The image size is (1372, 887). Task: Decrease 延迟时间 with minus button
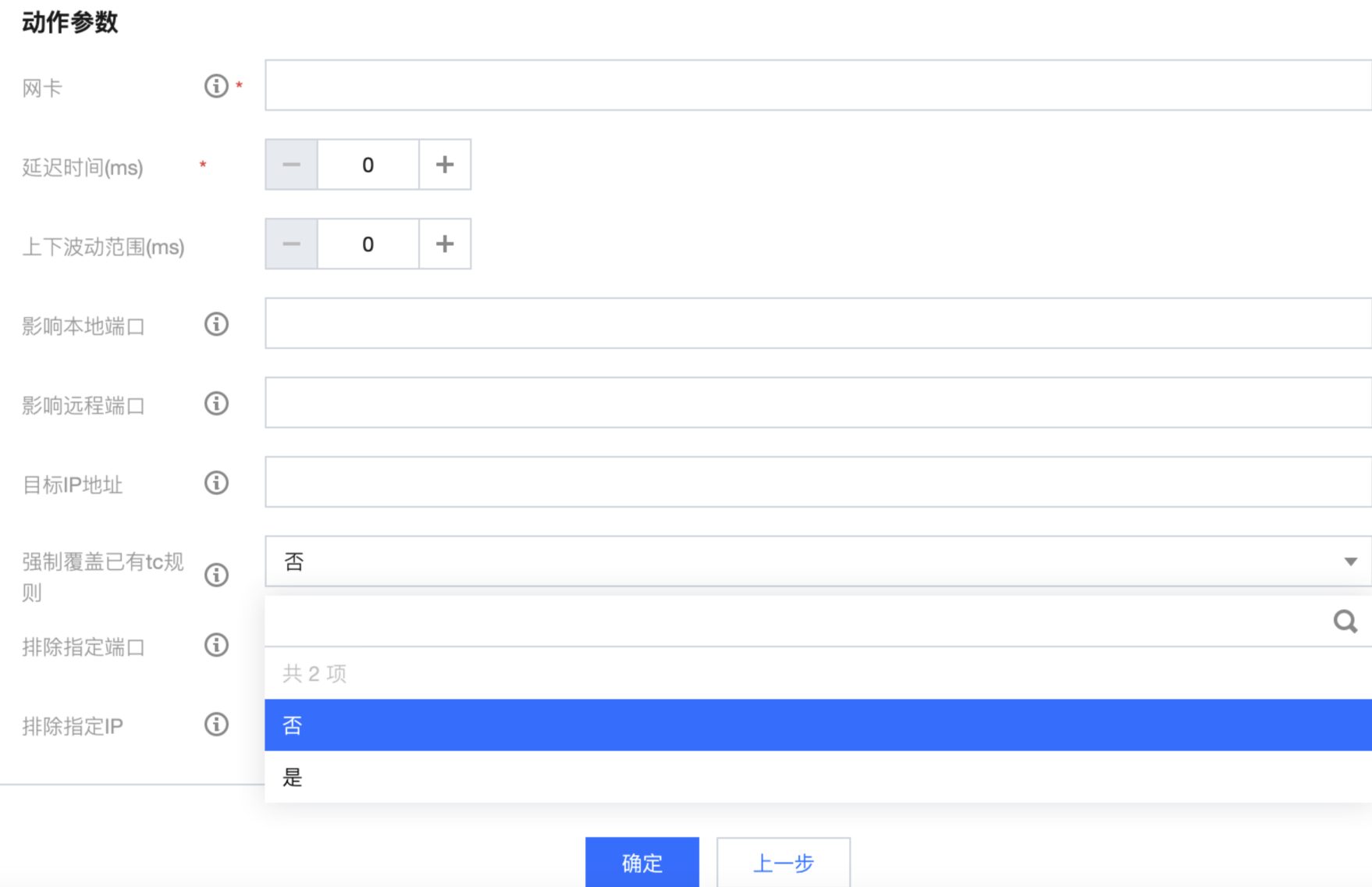pyautogui.click(x=291, y=165)
